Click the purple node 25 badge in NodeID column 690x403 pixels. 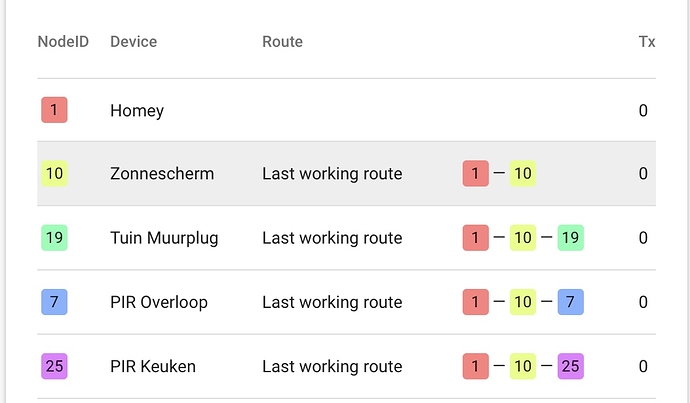click(54, 366)
